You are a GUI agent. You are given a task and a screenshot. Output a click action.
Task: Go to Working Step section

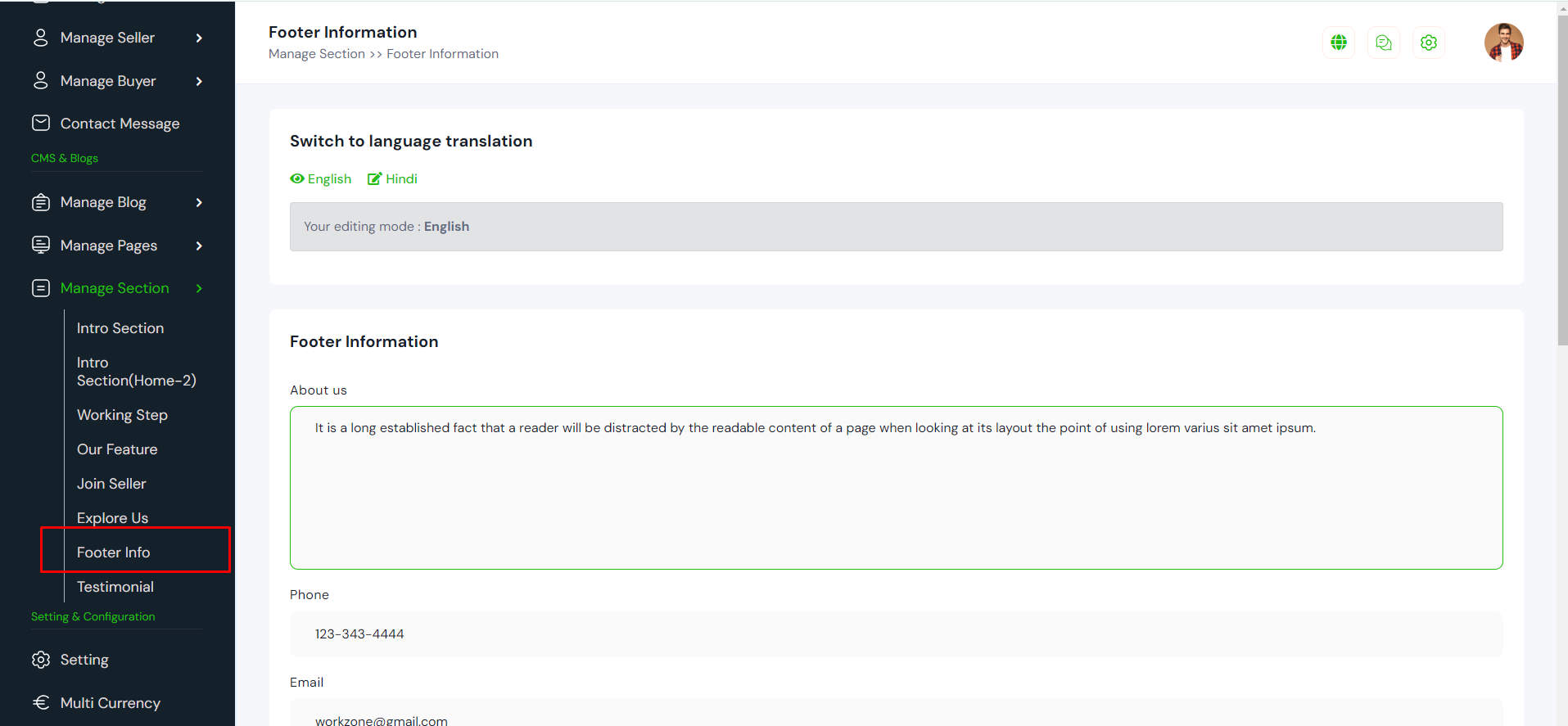(x=122, y=415)
